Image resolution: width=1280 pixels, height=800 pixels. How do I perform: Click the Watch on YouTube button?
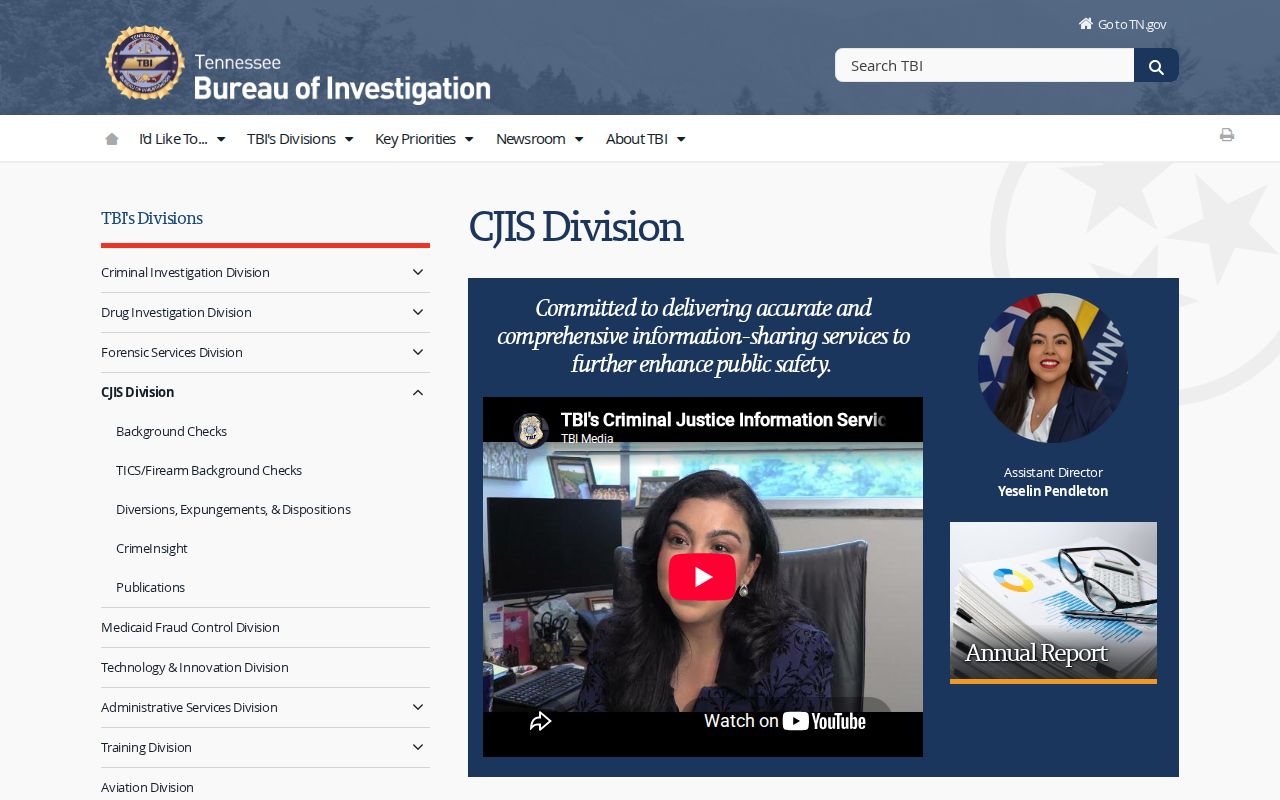[785, 721]
